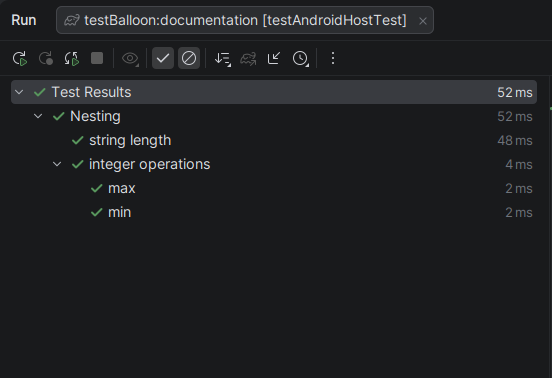
Task: Collapse the Test Results root node
Action: click(19, 92)
